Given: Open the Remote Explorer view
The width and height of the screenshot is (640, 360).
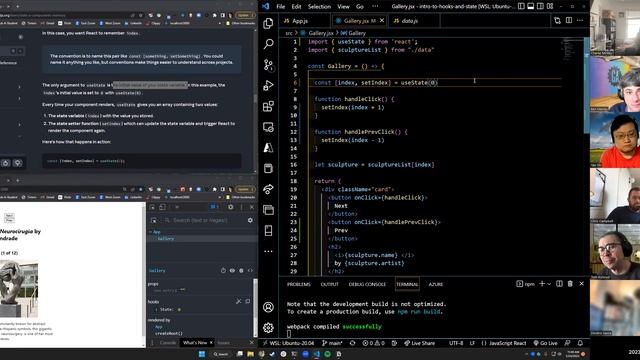Looking at the screenshot, I should pyautogui.click(x=268, y=127).
